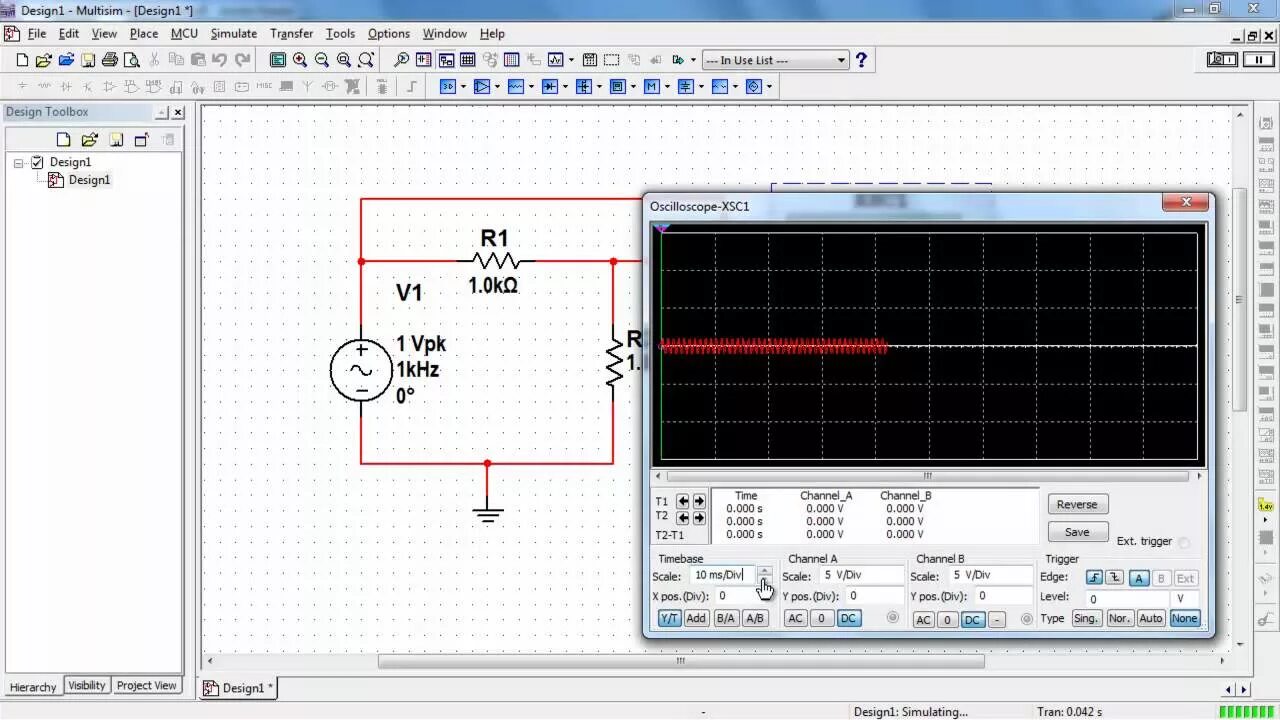
Task: Set Channel B coupling to DC
Action: coord(972,620)
